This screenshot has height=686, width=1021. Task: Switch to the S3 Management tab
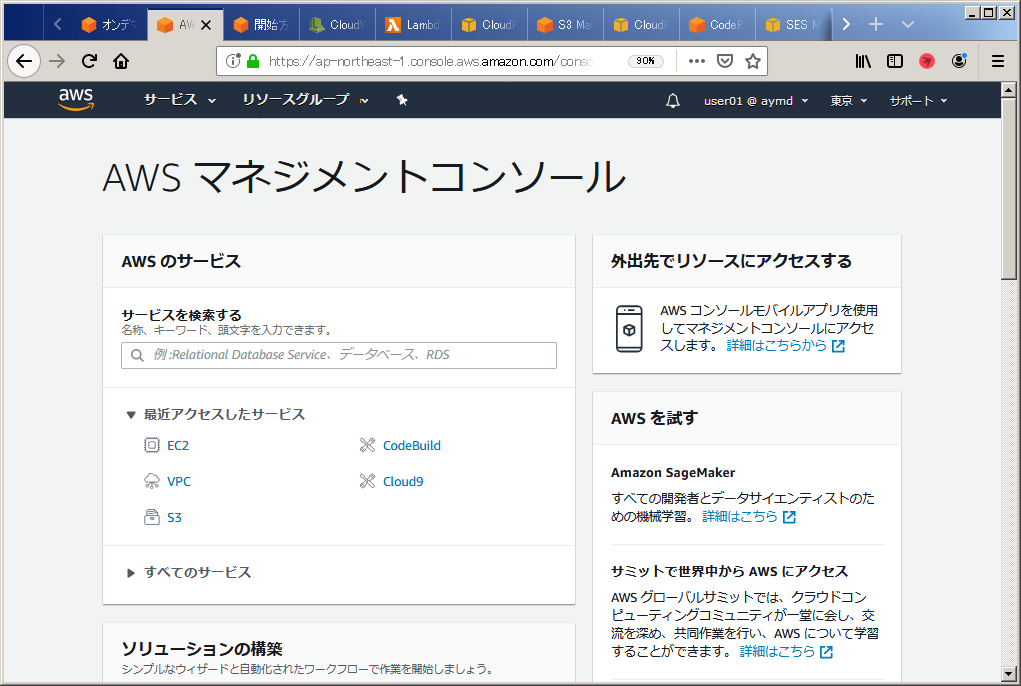(565, 25)
